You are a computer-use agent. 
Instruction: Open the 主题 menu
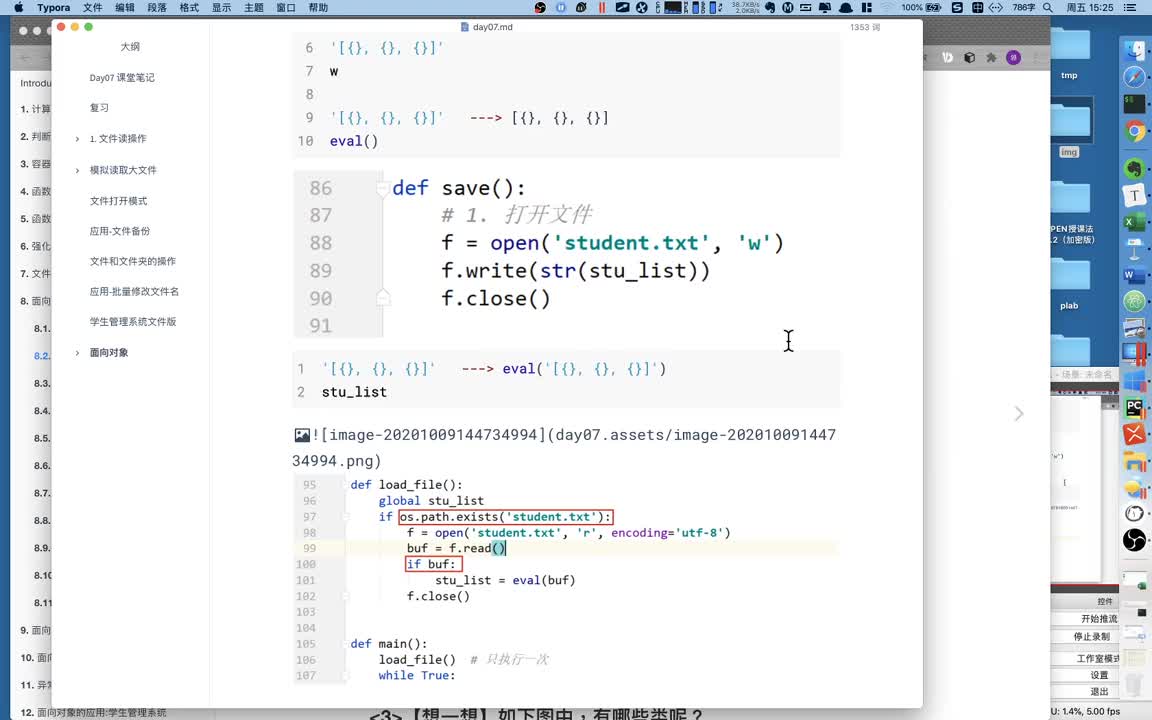pos(253,7)
